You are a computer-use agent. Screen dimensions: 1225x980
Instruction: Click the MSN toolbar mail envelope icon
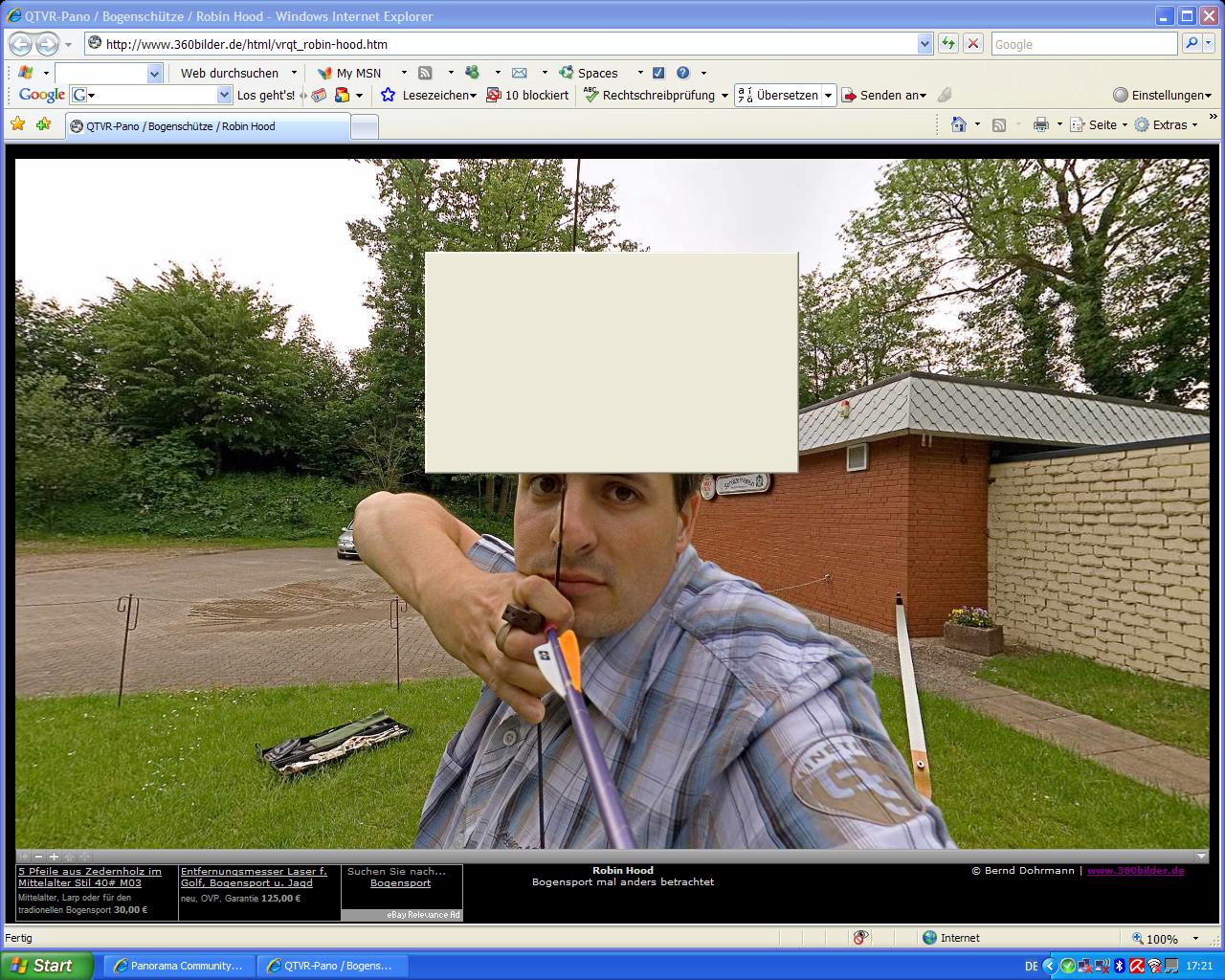pos(519,73)
